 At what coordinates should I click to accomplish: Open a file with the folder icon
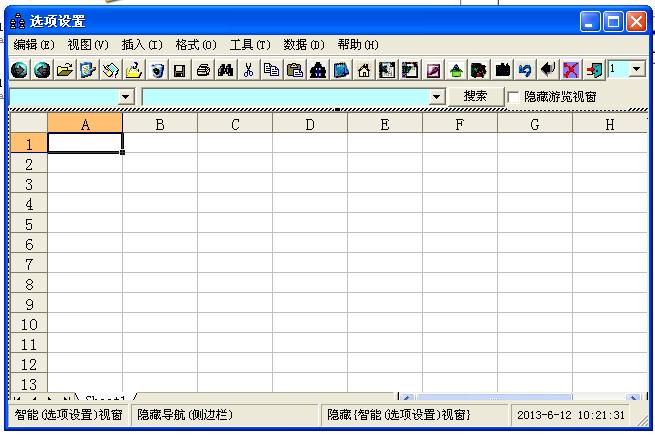tap(65, 70)
